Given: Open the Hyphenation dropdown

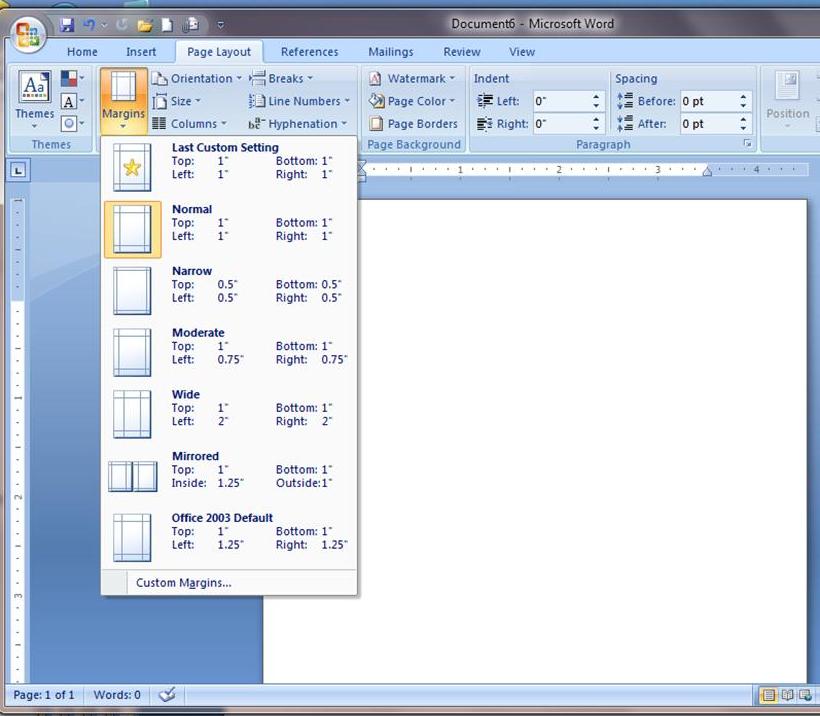Looking at the screenshot, I should click(x=298, y=124).
